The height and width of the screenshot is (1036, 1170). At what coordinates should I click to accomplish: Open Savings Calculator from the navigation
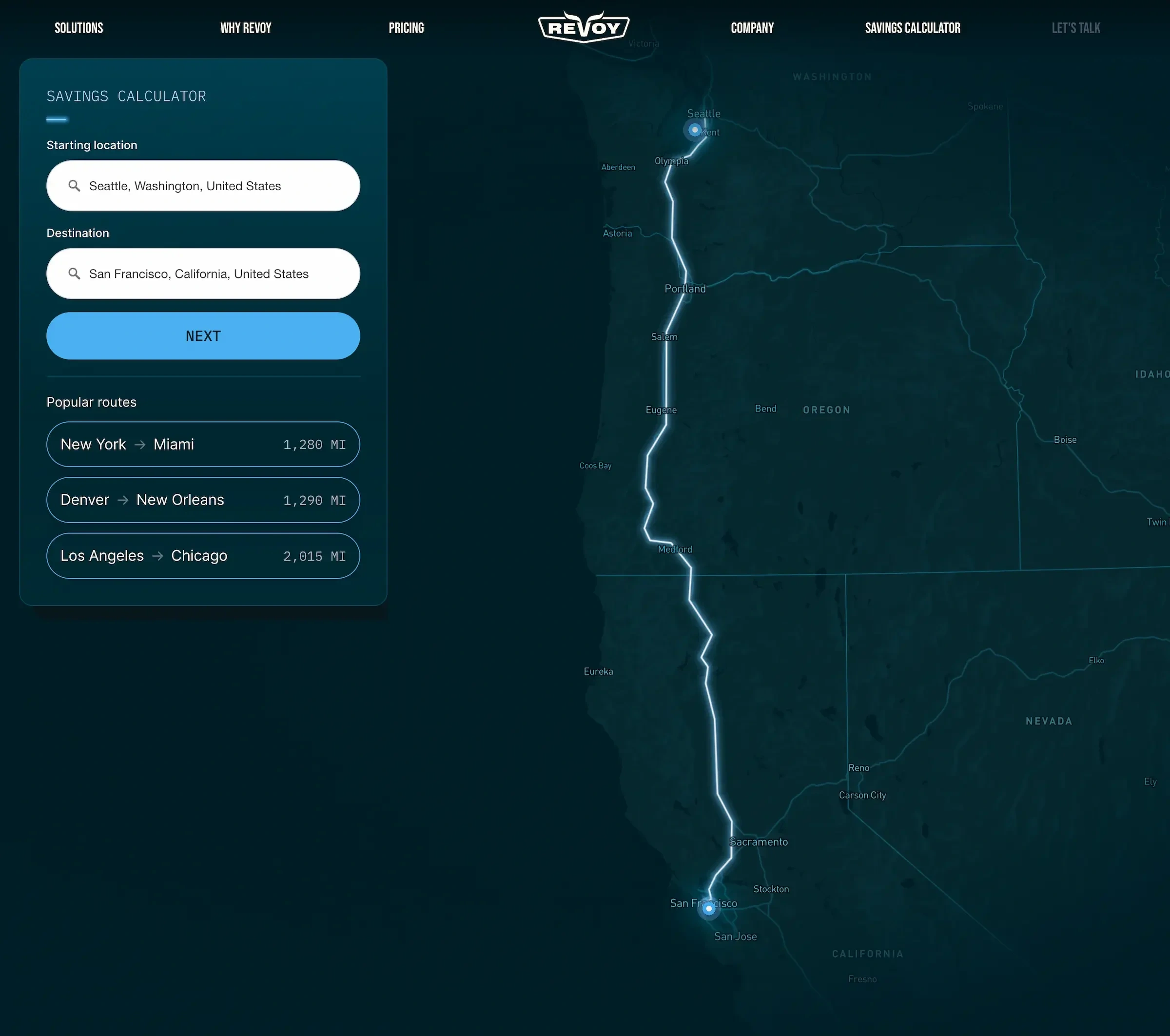[913, 28]
